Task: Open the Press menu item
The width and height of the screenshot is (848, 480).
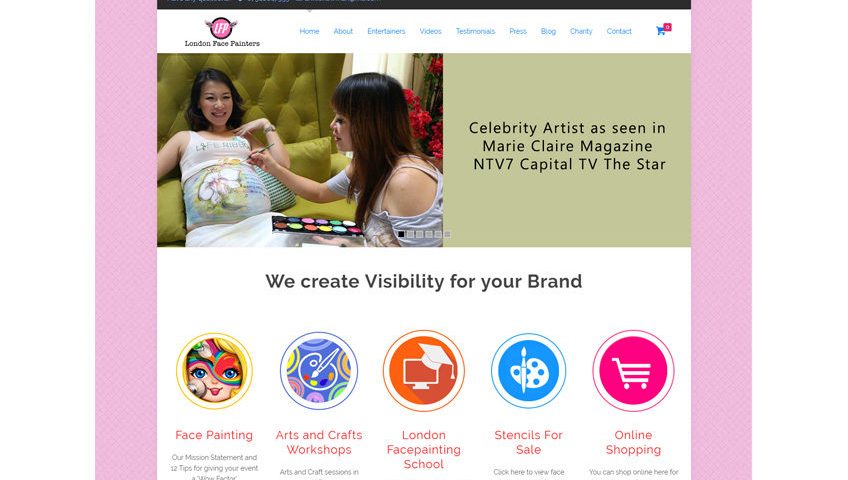Action: (518, 31)
